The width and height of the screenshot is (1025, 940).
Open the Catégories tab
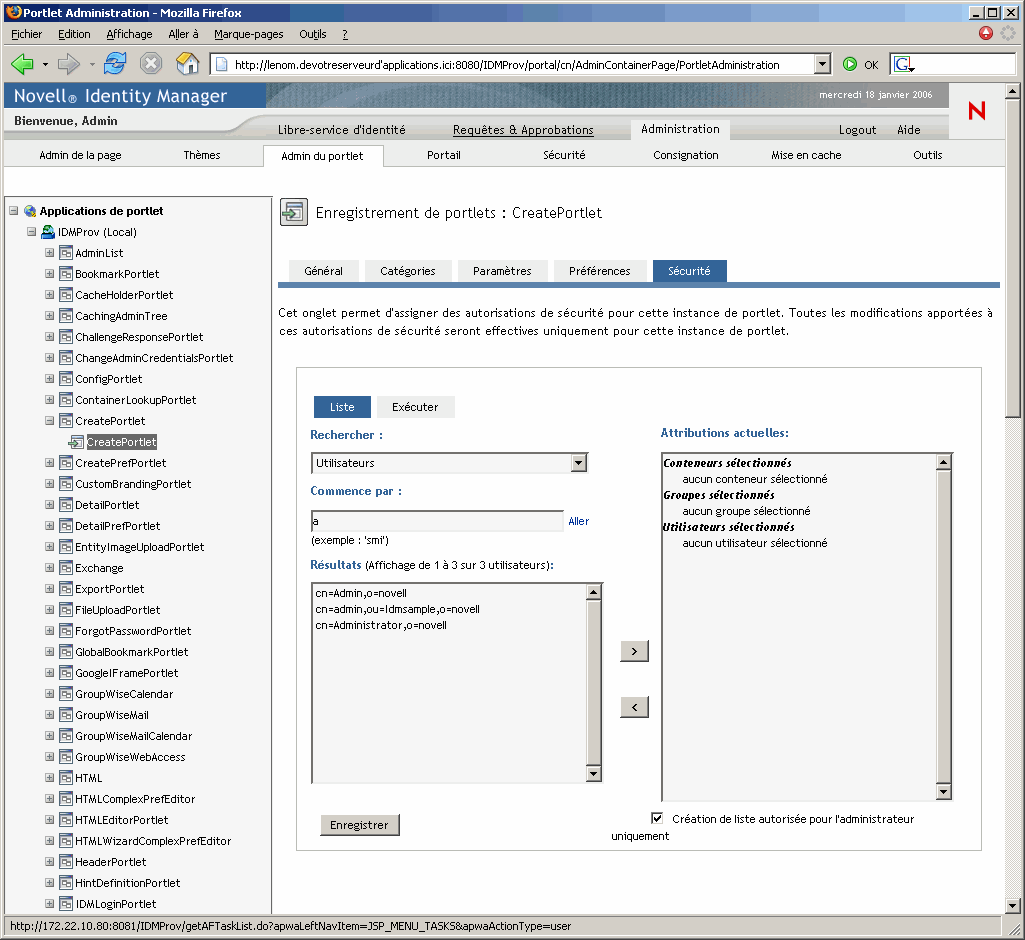[x=408, y=271]
